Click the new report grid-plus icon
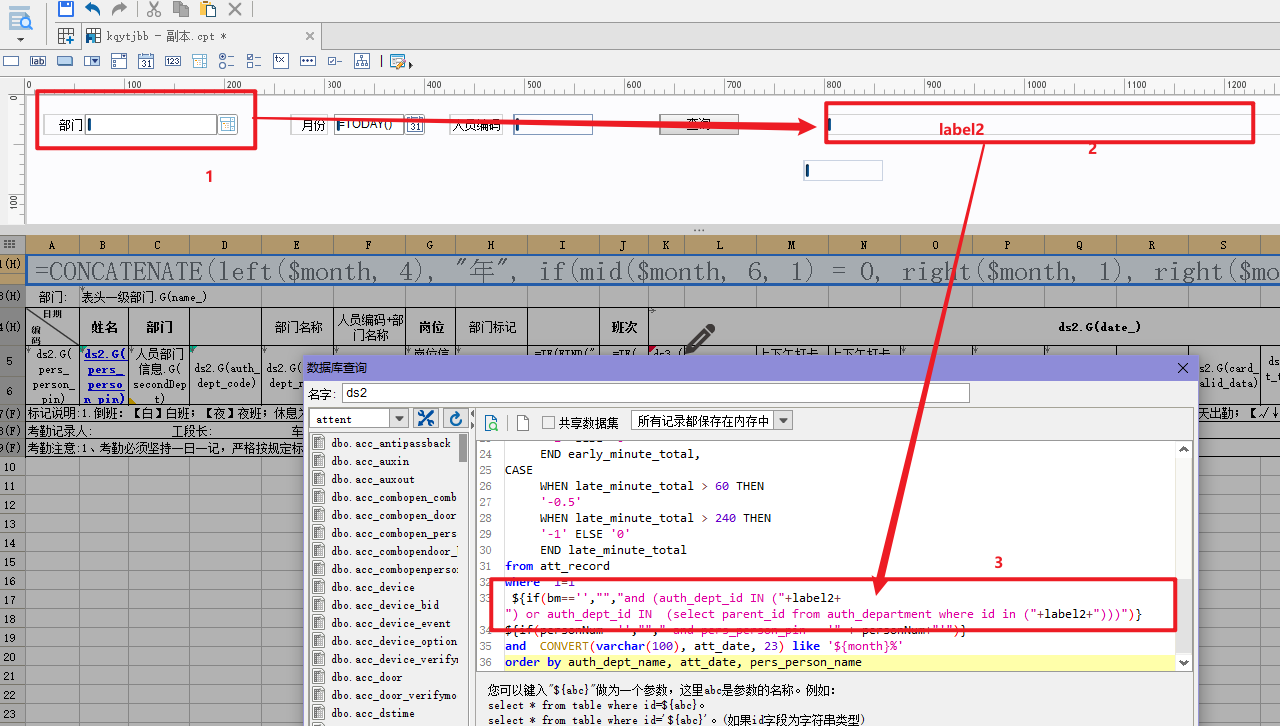The height and width of the screenshot is (726, 1280). 66,36
